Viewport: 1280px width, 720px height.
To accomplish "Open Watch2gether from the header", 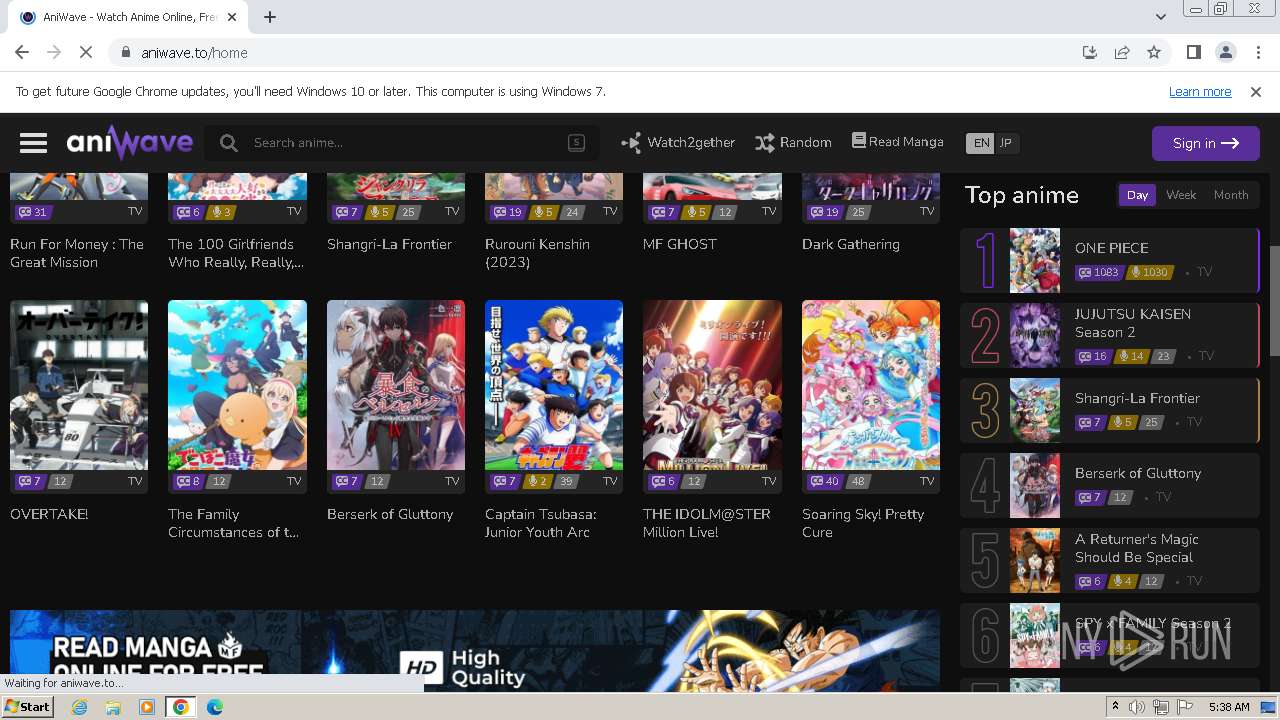I will click(x=678, y=143).
